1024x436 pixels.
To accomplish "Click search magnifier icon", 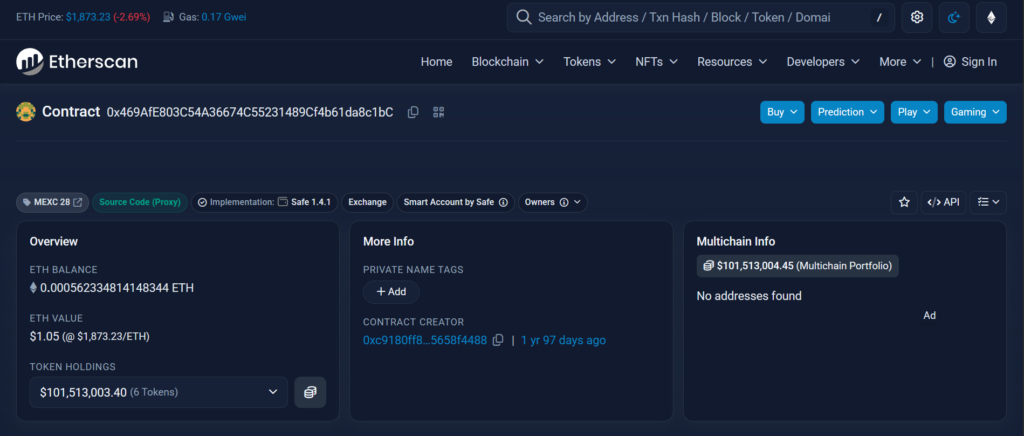I will [x=524, y=17].
